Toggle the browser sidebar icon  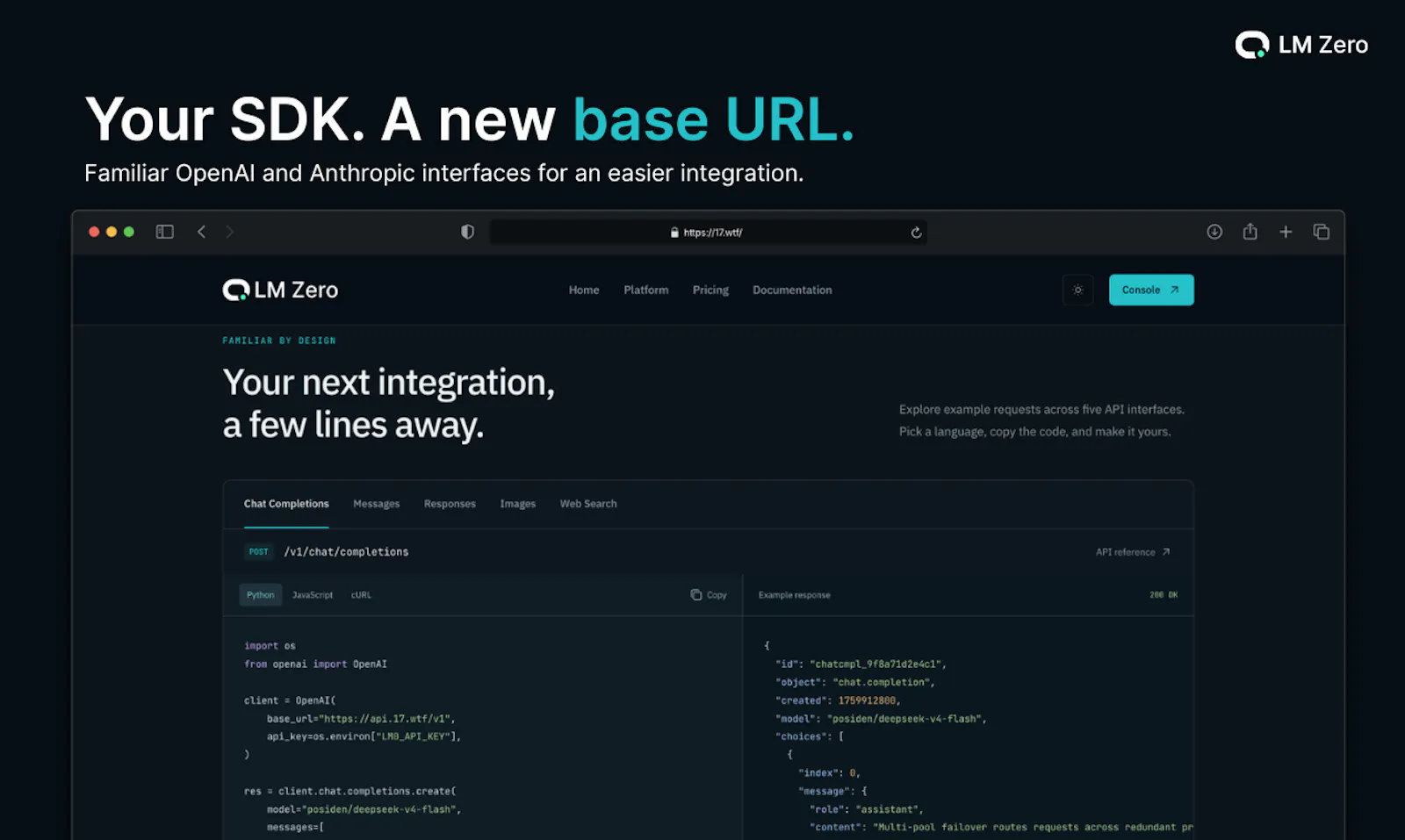point(165,232)
